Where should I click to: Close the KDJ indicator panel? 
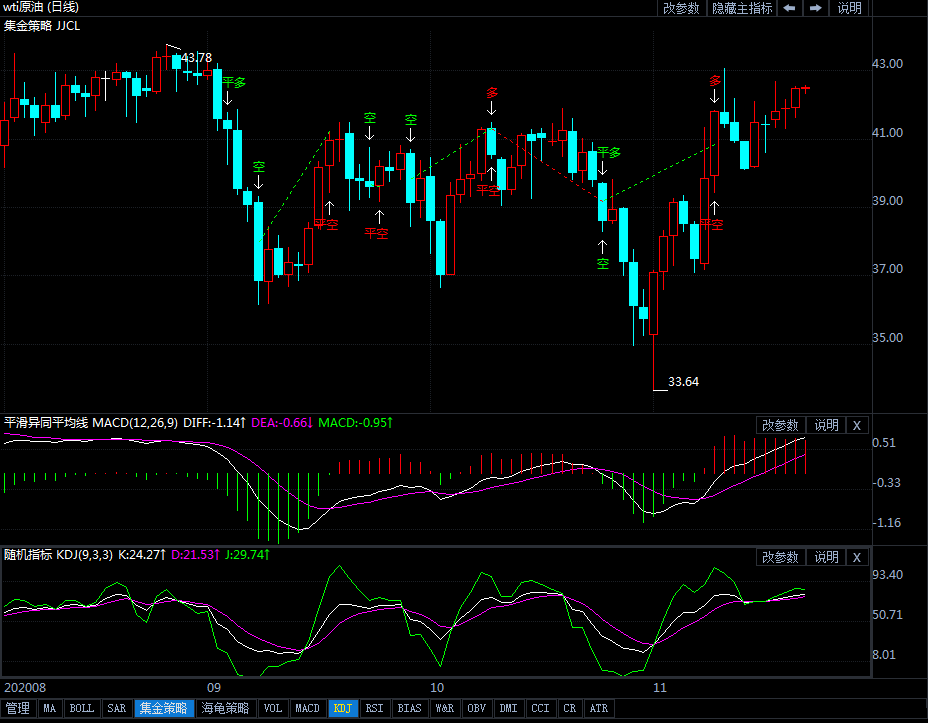click(x=856, y=557)
